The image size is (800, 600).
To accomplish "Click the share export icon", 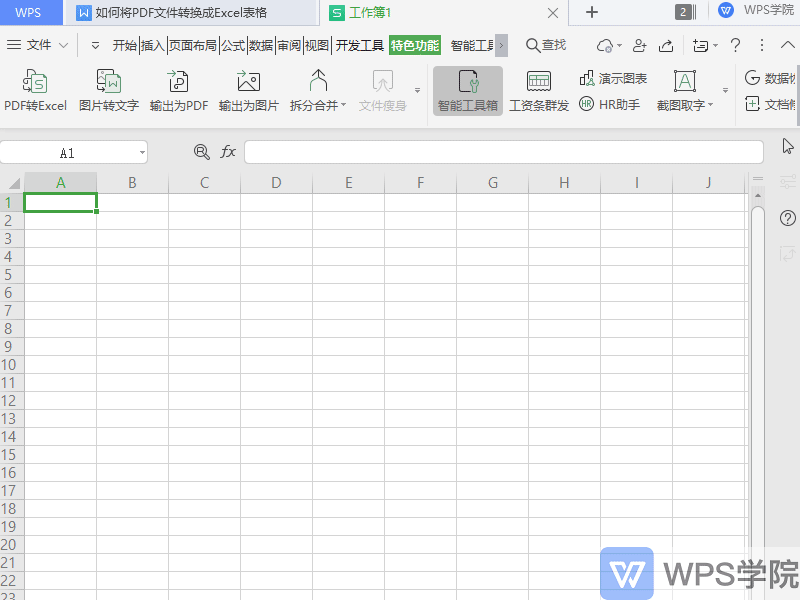I will click(x=666, y=46).
